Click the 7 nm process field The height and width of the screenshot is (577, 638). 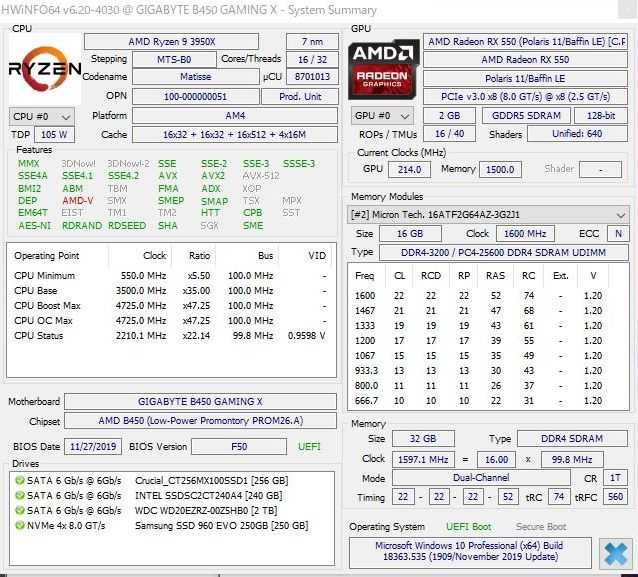coord(312,42)
